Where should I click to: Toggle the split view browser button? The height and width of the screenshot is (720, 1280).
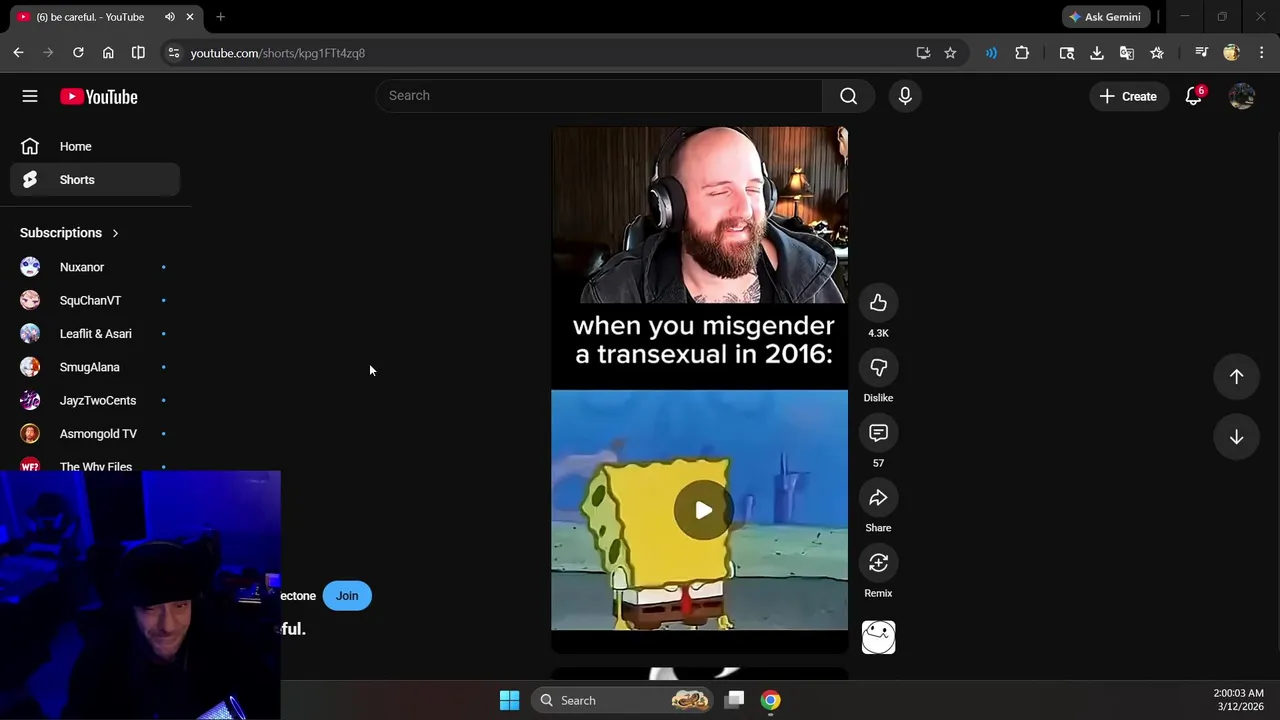click(138, 53)
